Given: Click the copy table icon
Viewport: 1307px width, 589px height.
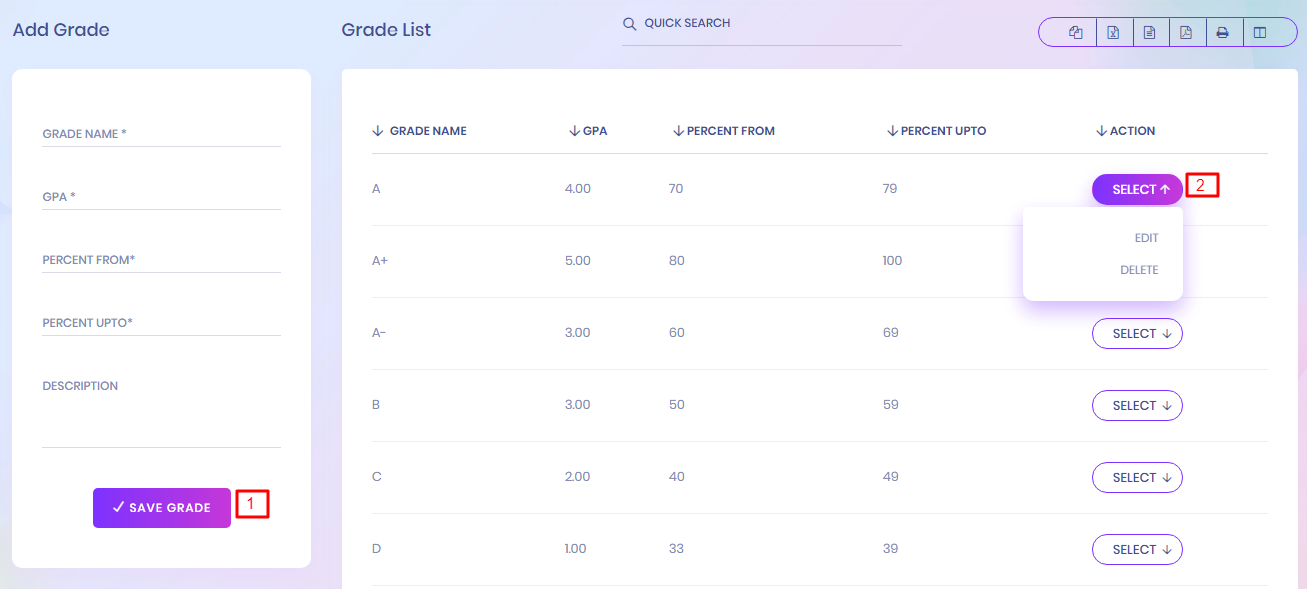Looking at the screenshot, I should point(1076,32).
